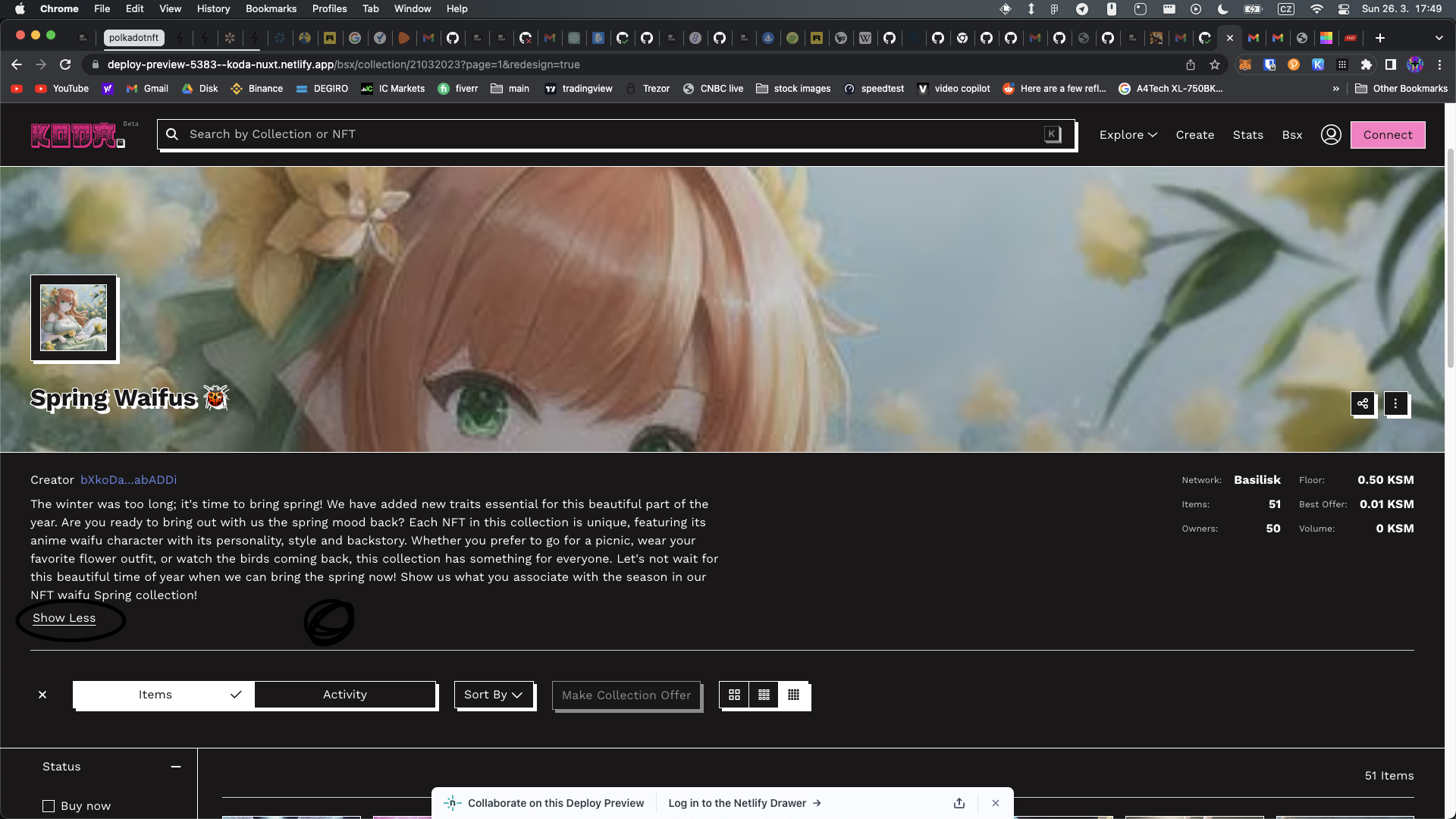Switch to the compact dense grid view
The height and width of the screenshot is (819, 1456).
pos(794,695)
